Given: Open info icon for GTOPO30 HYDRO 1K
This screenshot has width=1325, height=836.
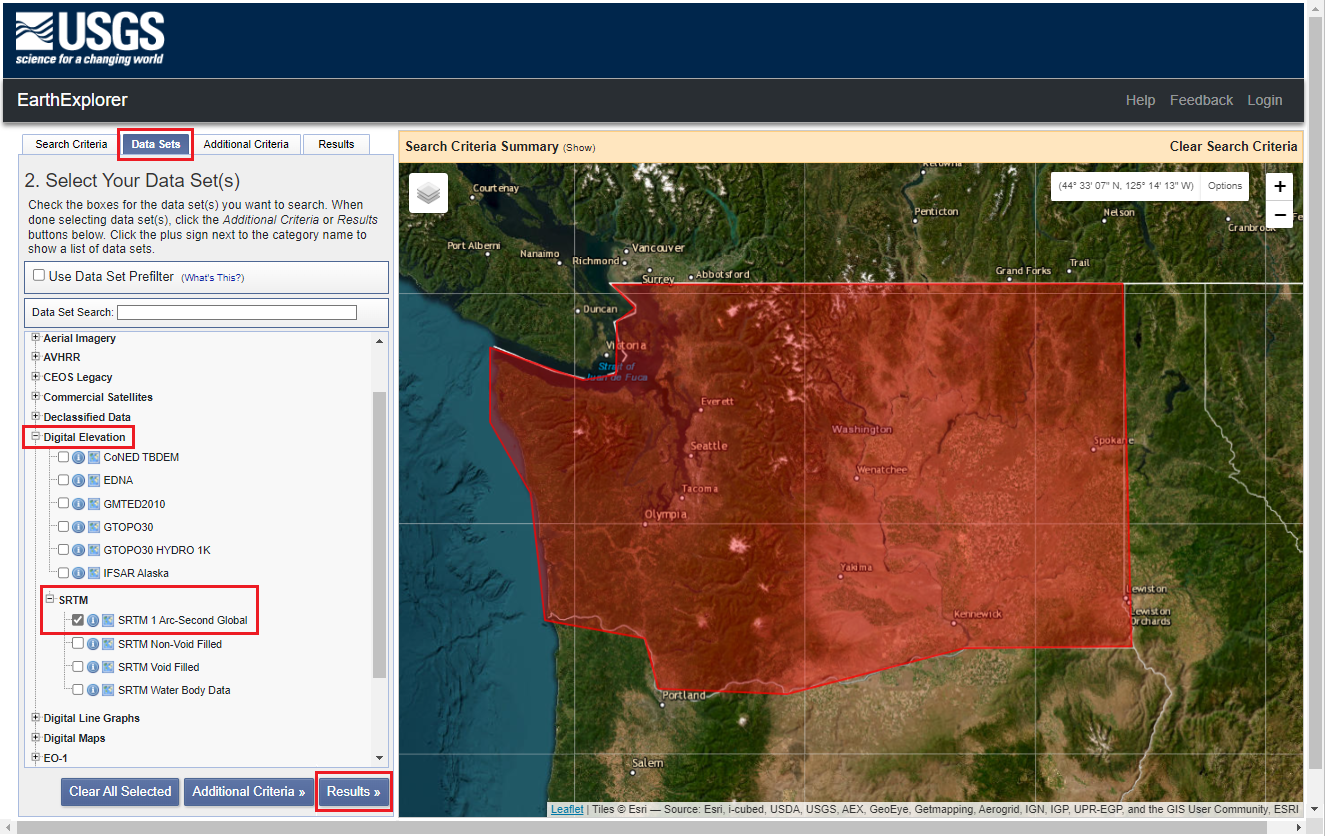Looking at the screenshot, I should click(x=79, y=550).
